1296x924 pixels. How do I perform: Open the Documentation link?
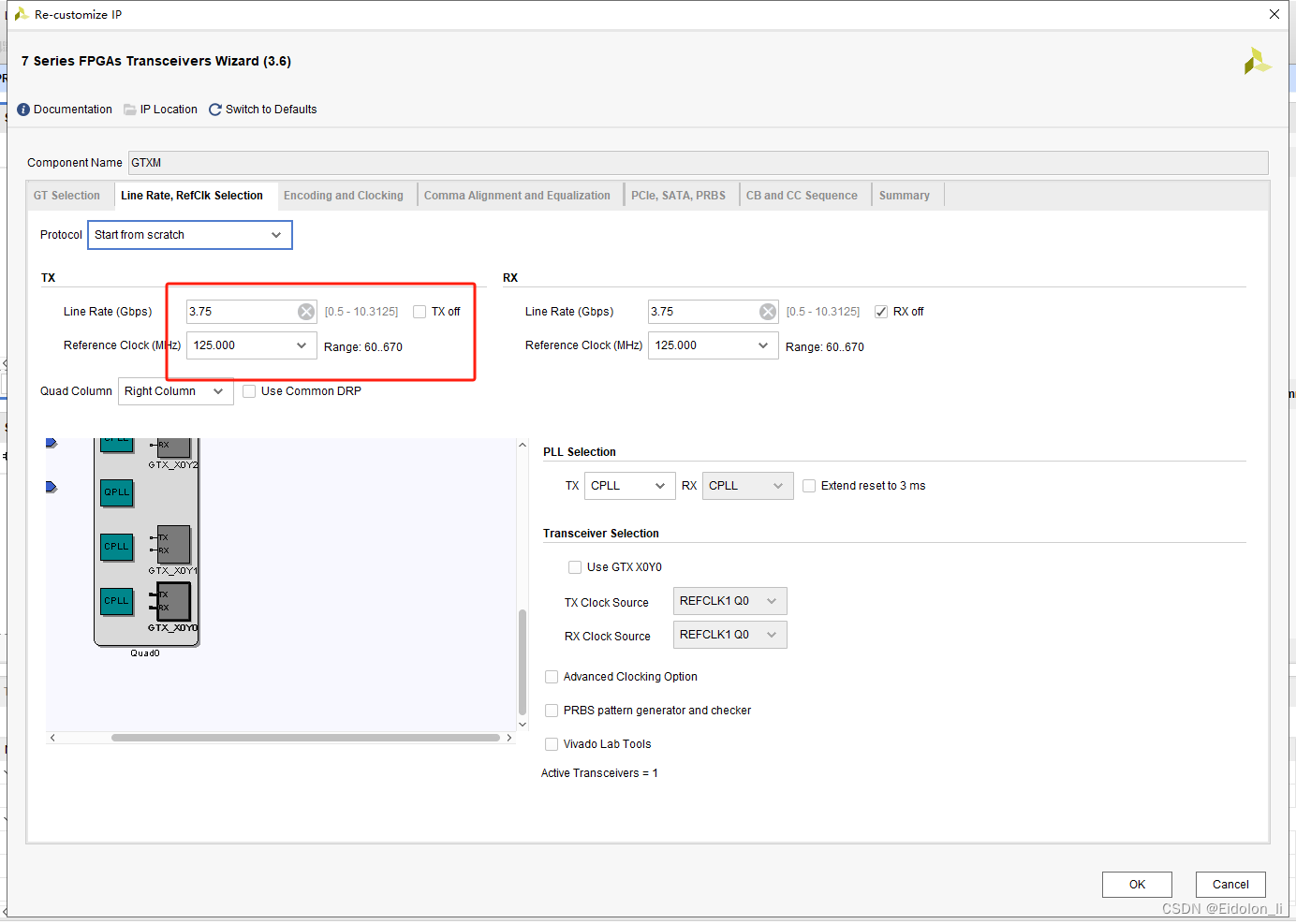pos(73,110)
